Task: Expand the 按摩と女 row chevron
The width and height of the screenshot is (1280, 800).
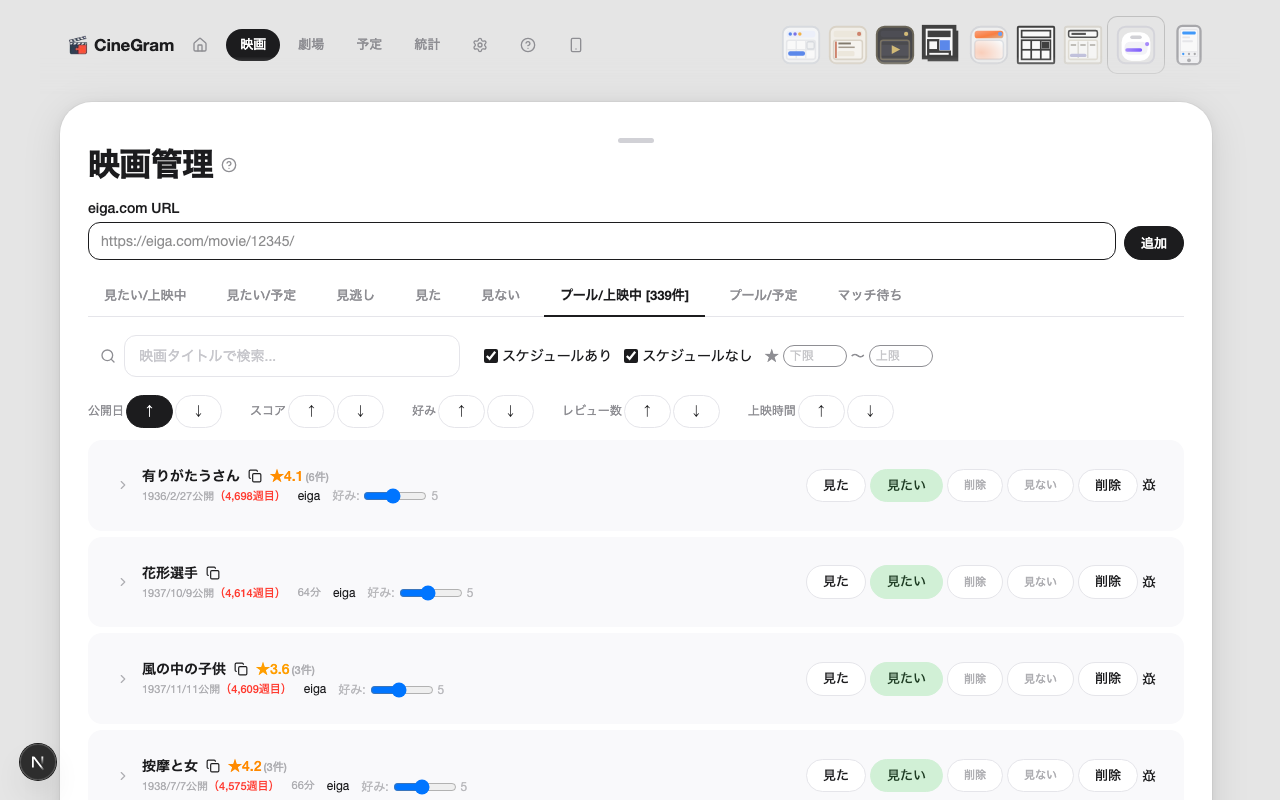Action: click(x=122, y=775)
